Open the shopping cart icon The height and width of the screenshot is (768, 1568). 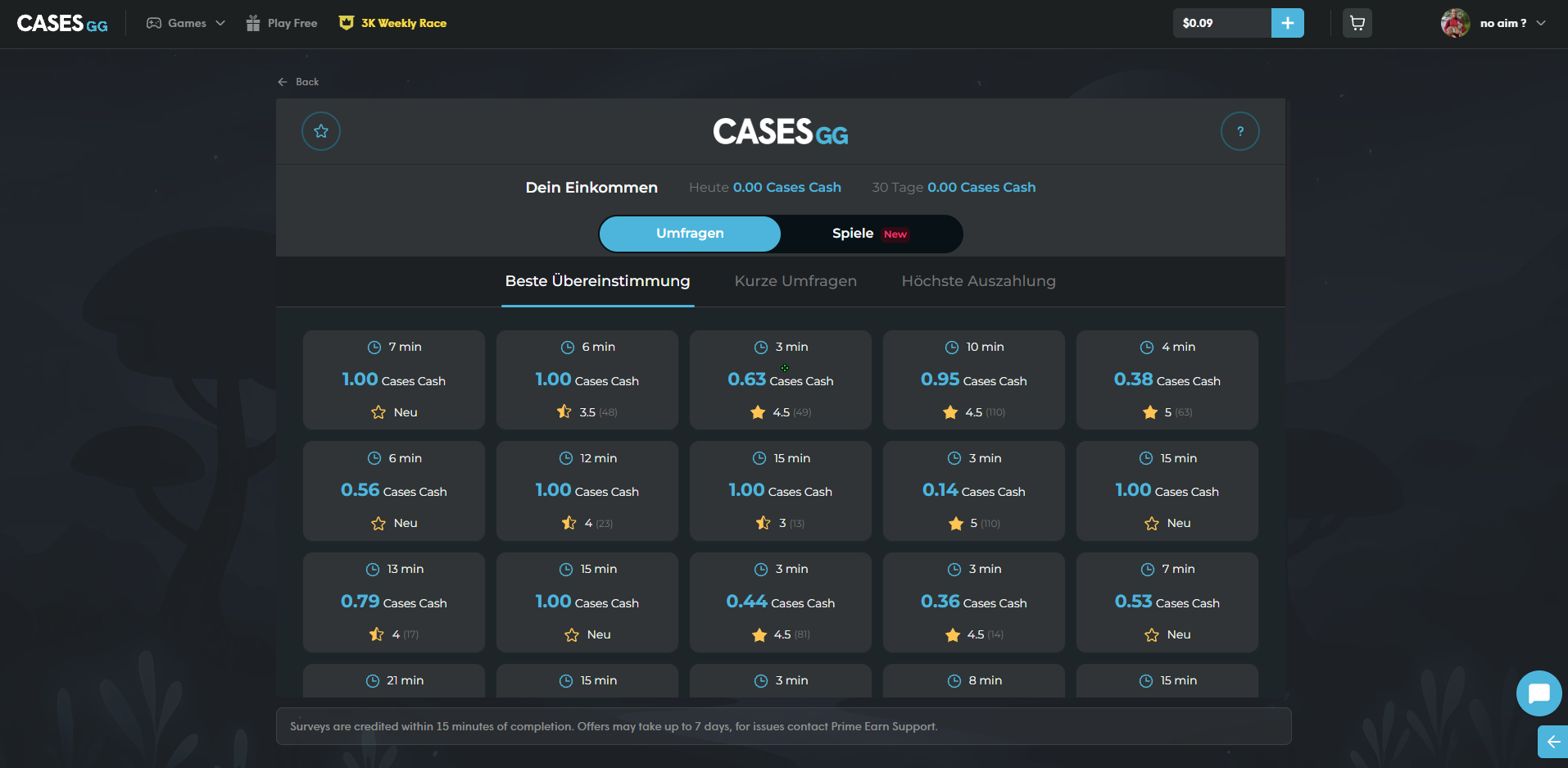pos(1357,23)
